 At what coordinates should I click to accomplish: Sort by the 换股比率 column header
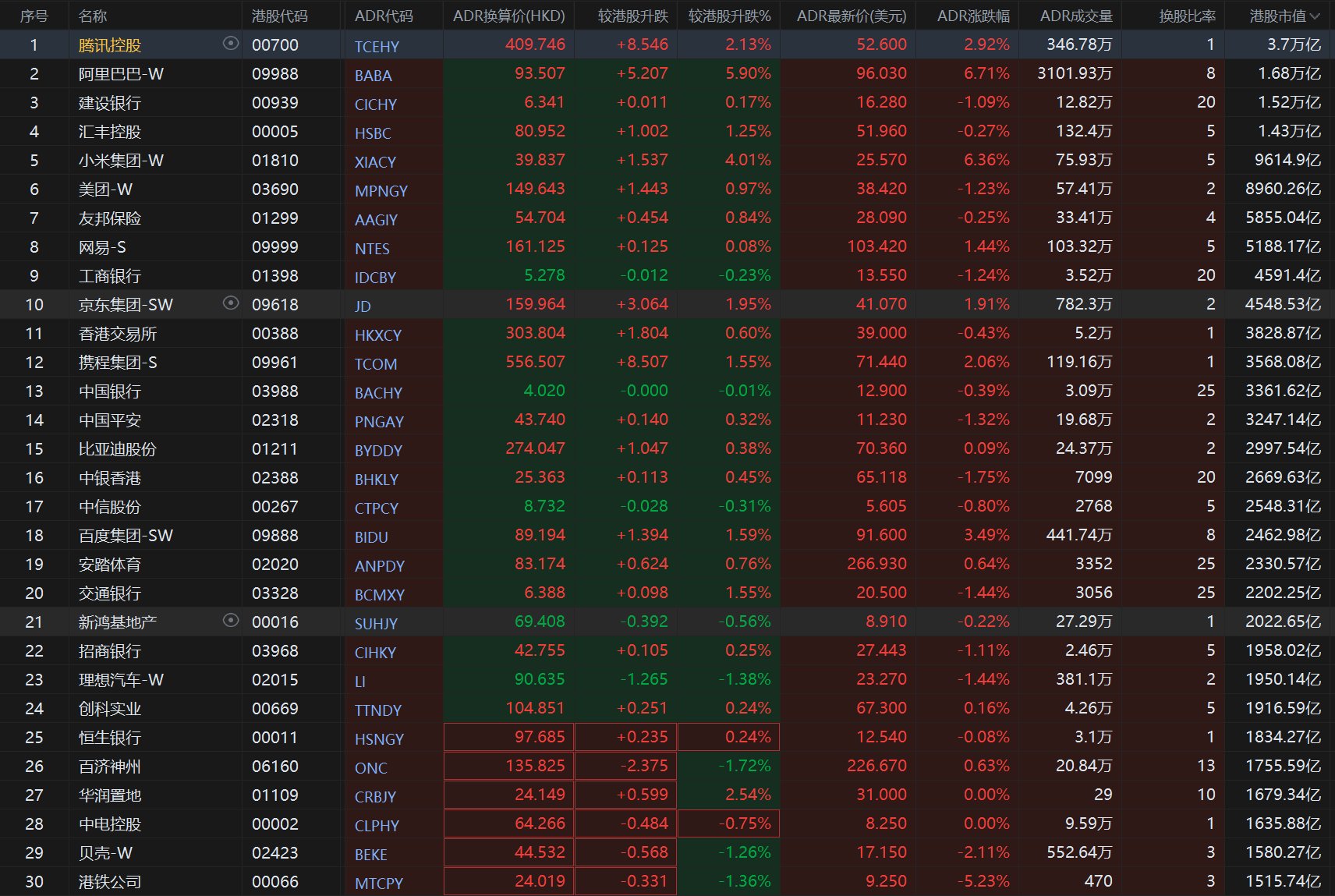click(x=1187, y=16)
